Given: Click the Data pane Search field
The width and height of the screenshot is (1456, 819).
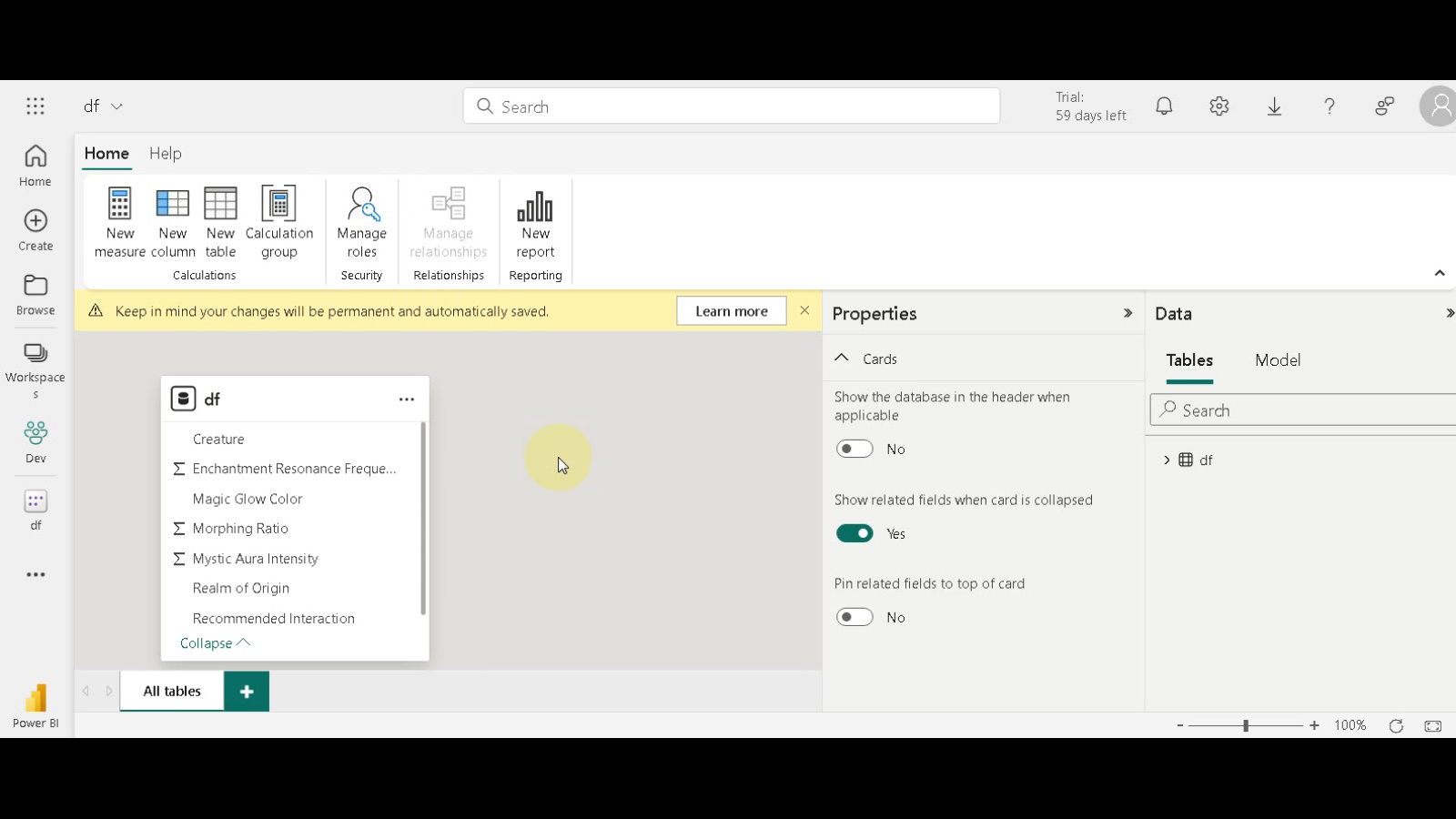Looking at the screenshot, I should [x=1303, y=410].
